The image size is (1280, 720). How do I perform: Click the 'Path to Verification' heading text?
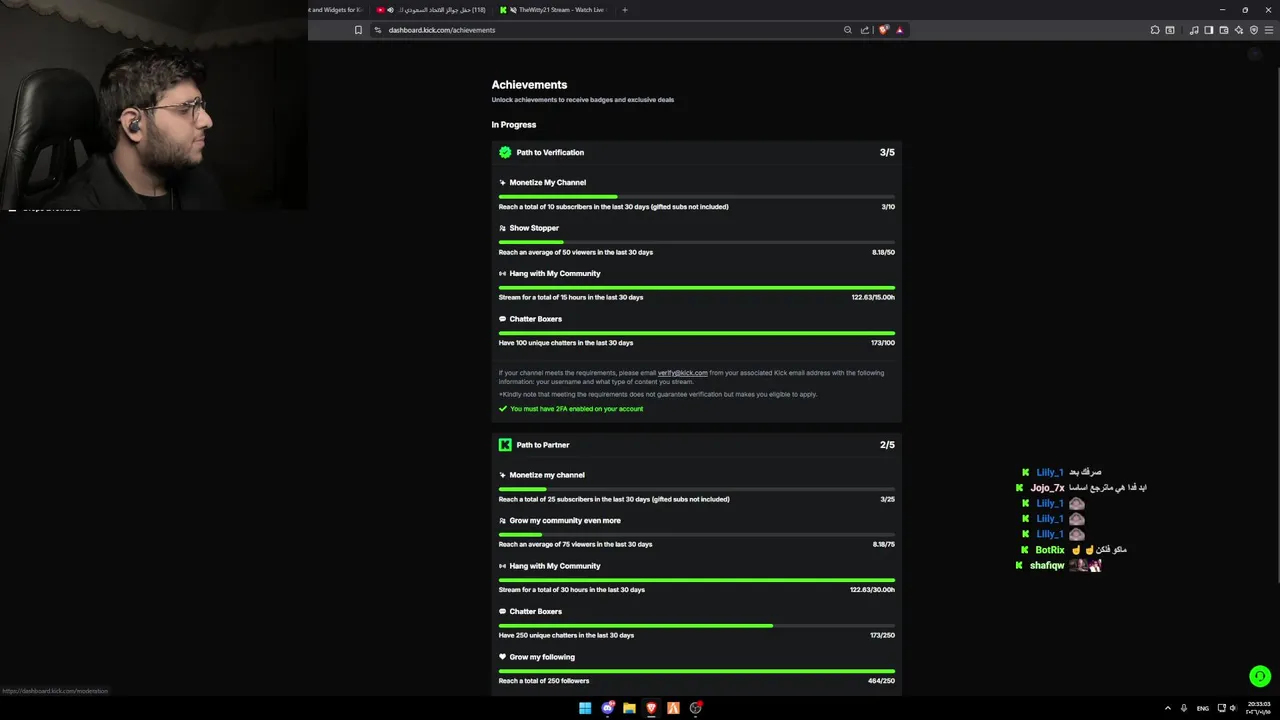coord(550,153)
